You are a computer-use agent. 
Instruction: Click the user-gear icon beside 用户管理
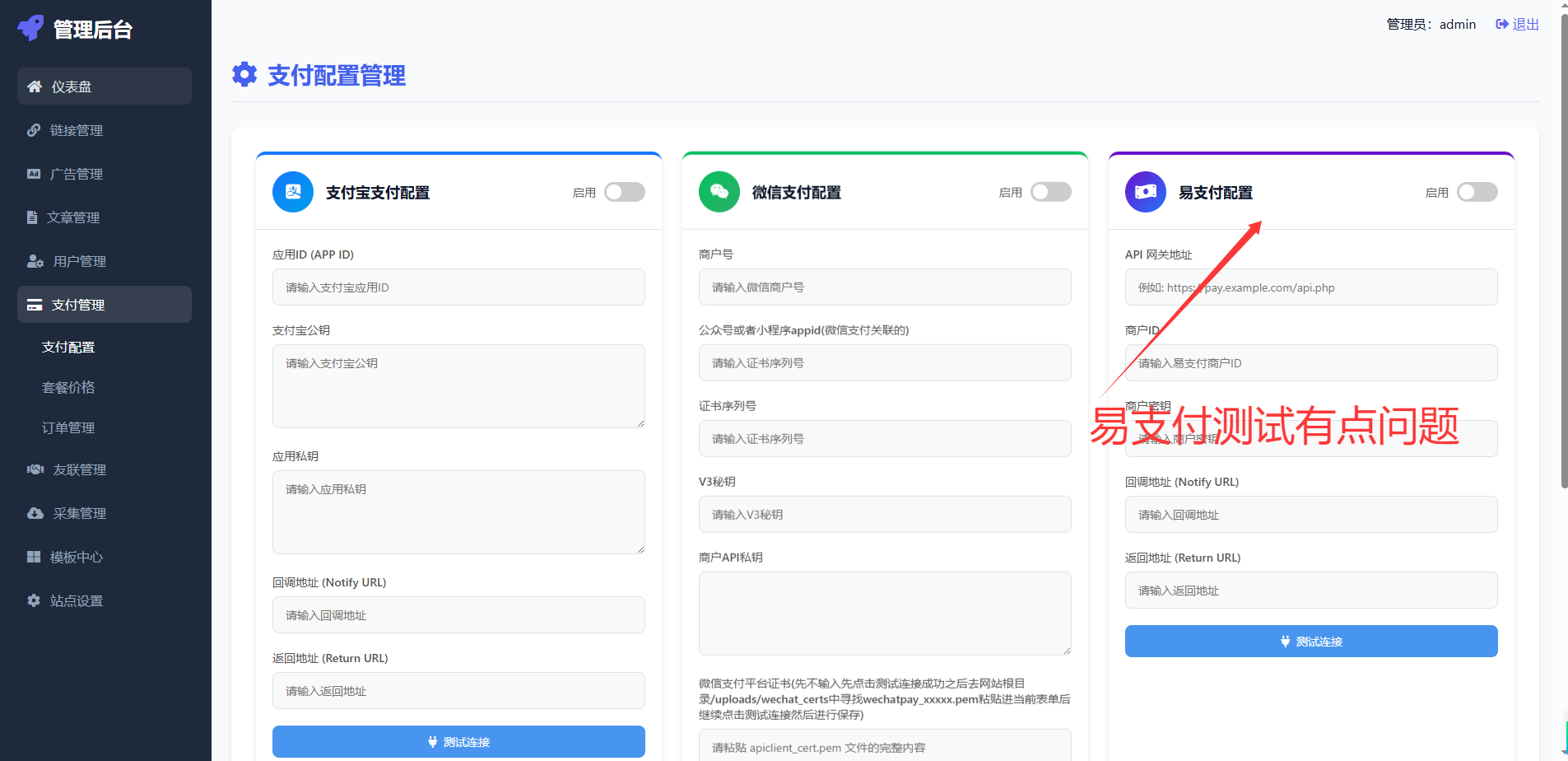35,261
